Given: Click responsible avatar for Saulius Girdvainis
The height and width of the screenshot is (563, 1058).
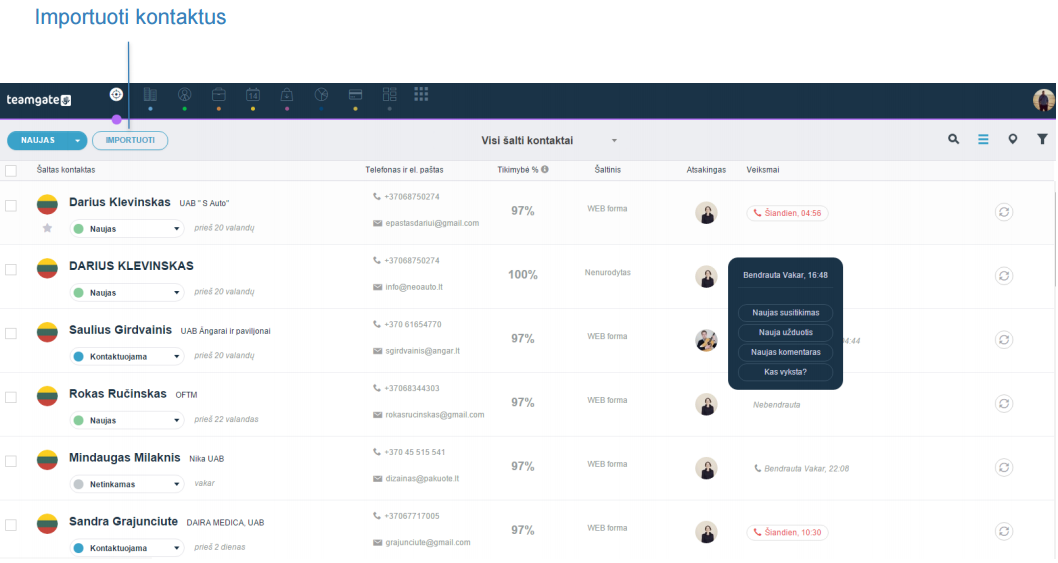Looking at the screenshot, I should tap(706, 340).
